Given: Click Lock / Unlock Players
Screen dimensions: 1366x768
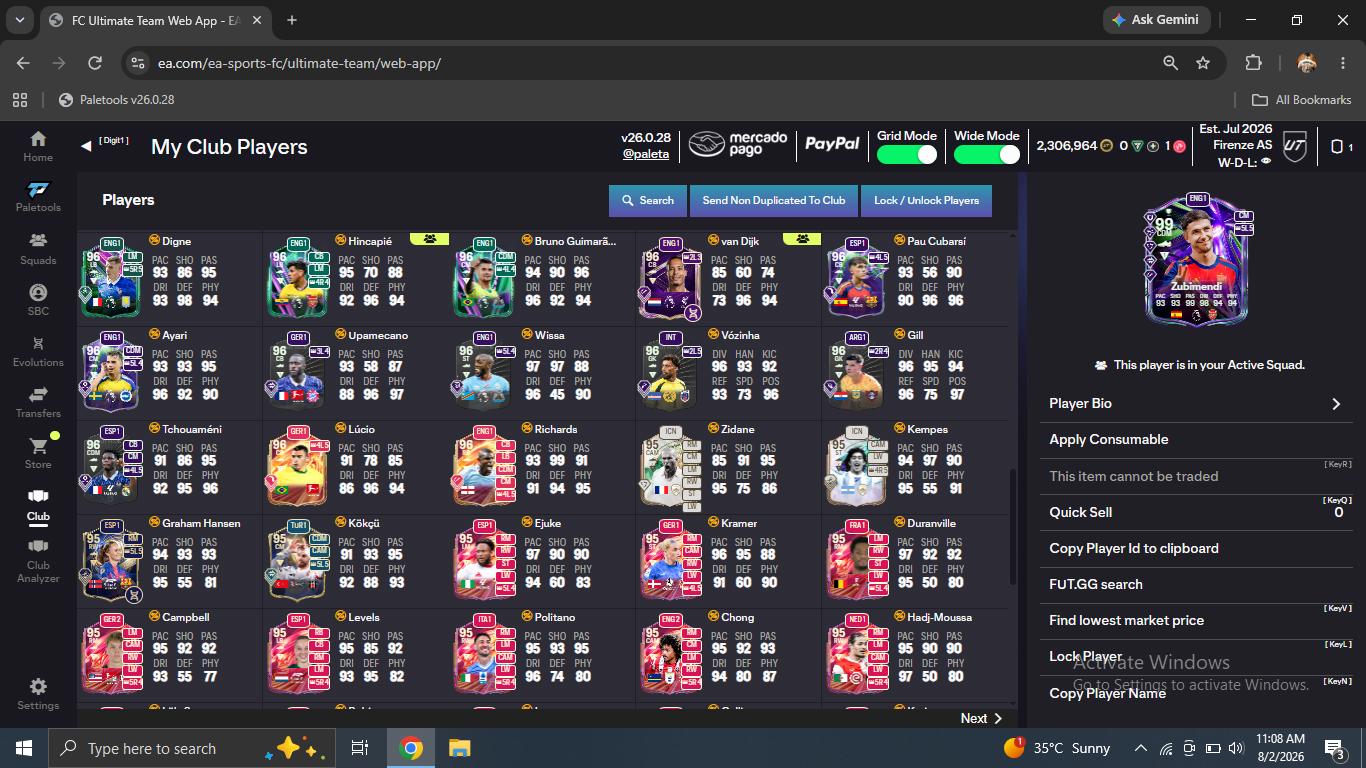Looking at the screenshot, I should tap(926, 200).
